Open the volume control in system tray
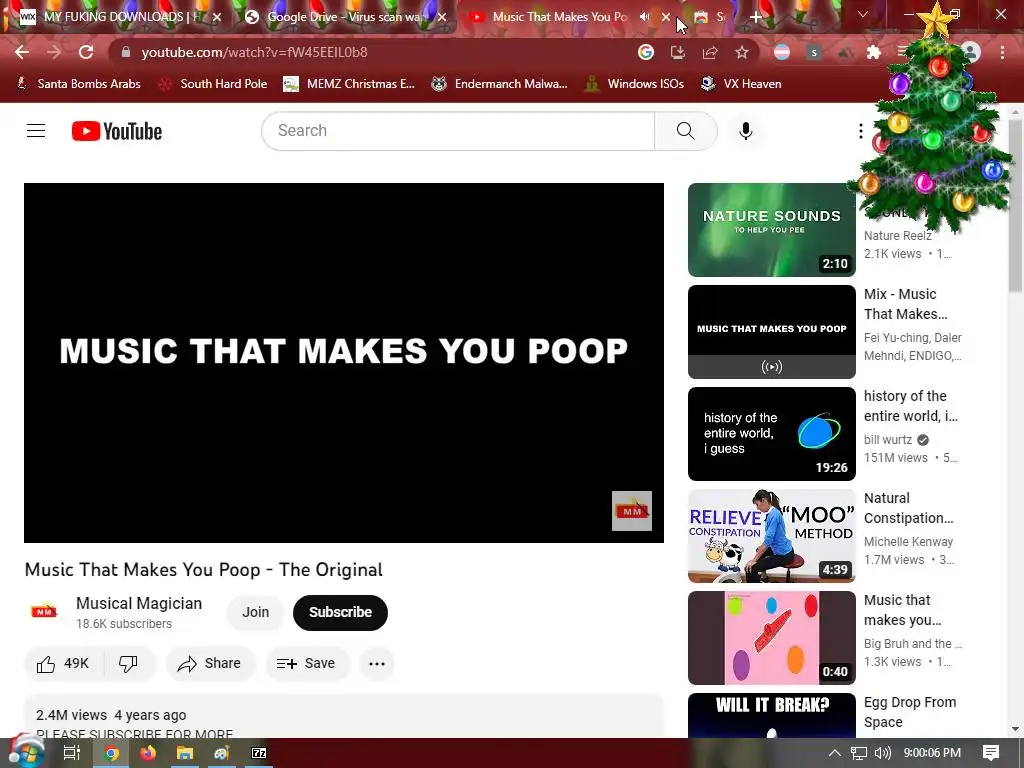1024x768 pixels. 882,753
